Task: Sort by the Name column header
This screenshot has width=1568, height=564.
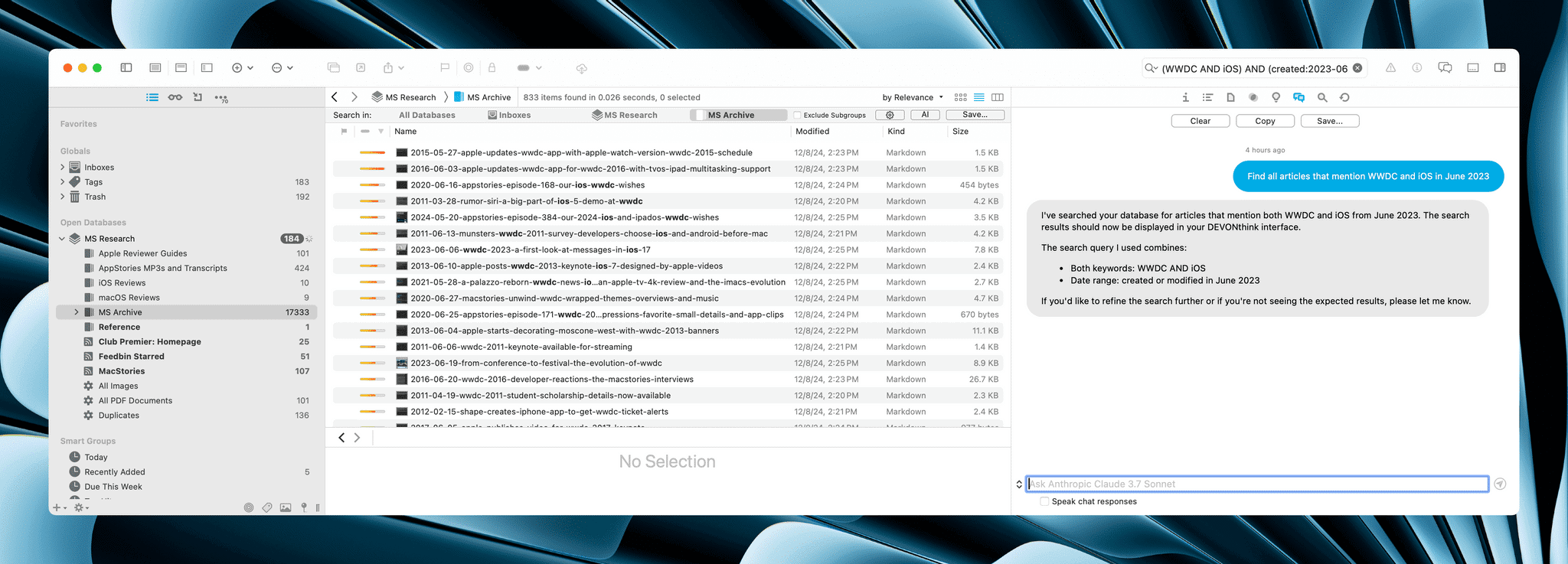Action: tap(405, 132)
